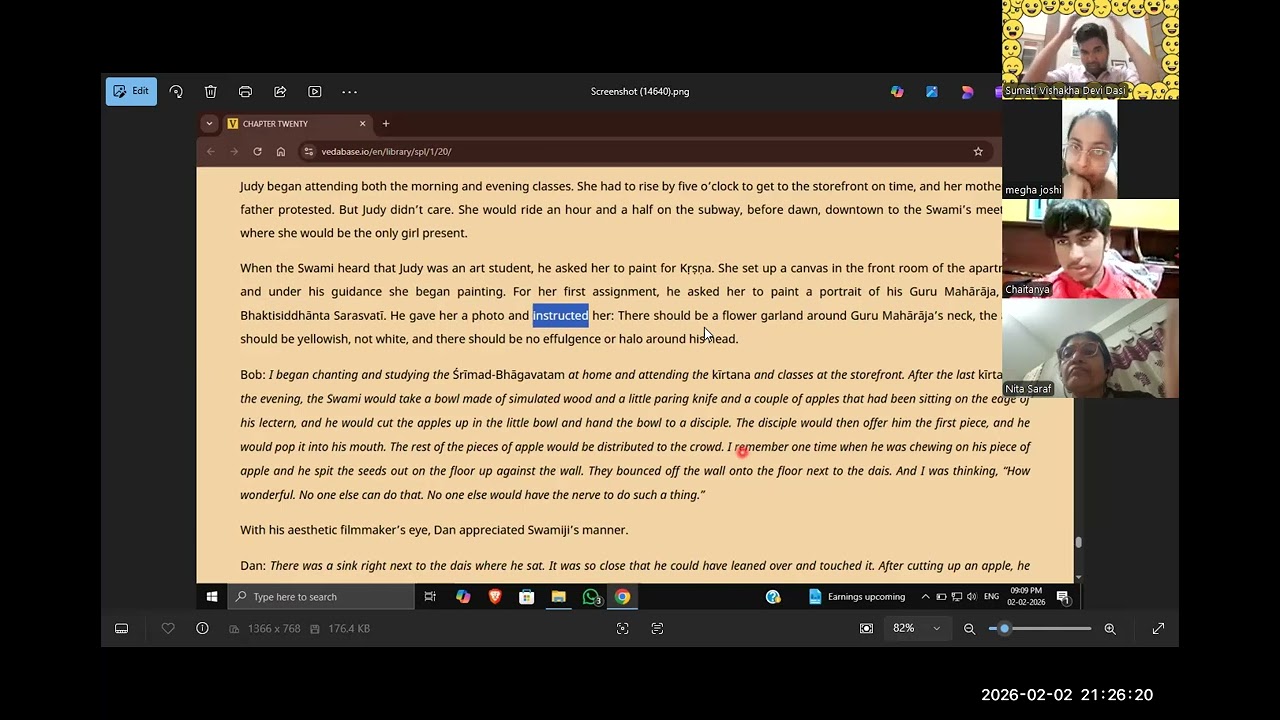The width and height of the screenshot is (1280, 720).
Task: Fit image to window with the zoom-to-fit icon
Action: coord(866,628)
